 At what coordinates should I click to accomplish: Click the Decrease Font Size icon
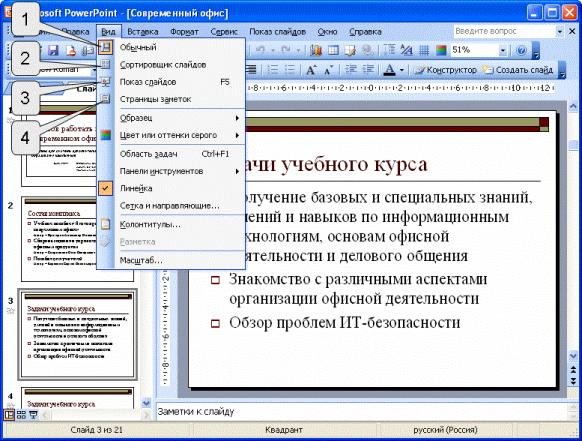(x=329, y=69)
